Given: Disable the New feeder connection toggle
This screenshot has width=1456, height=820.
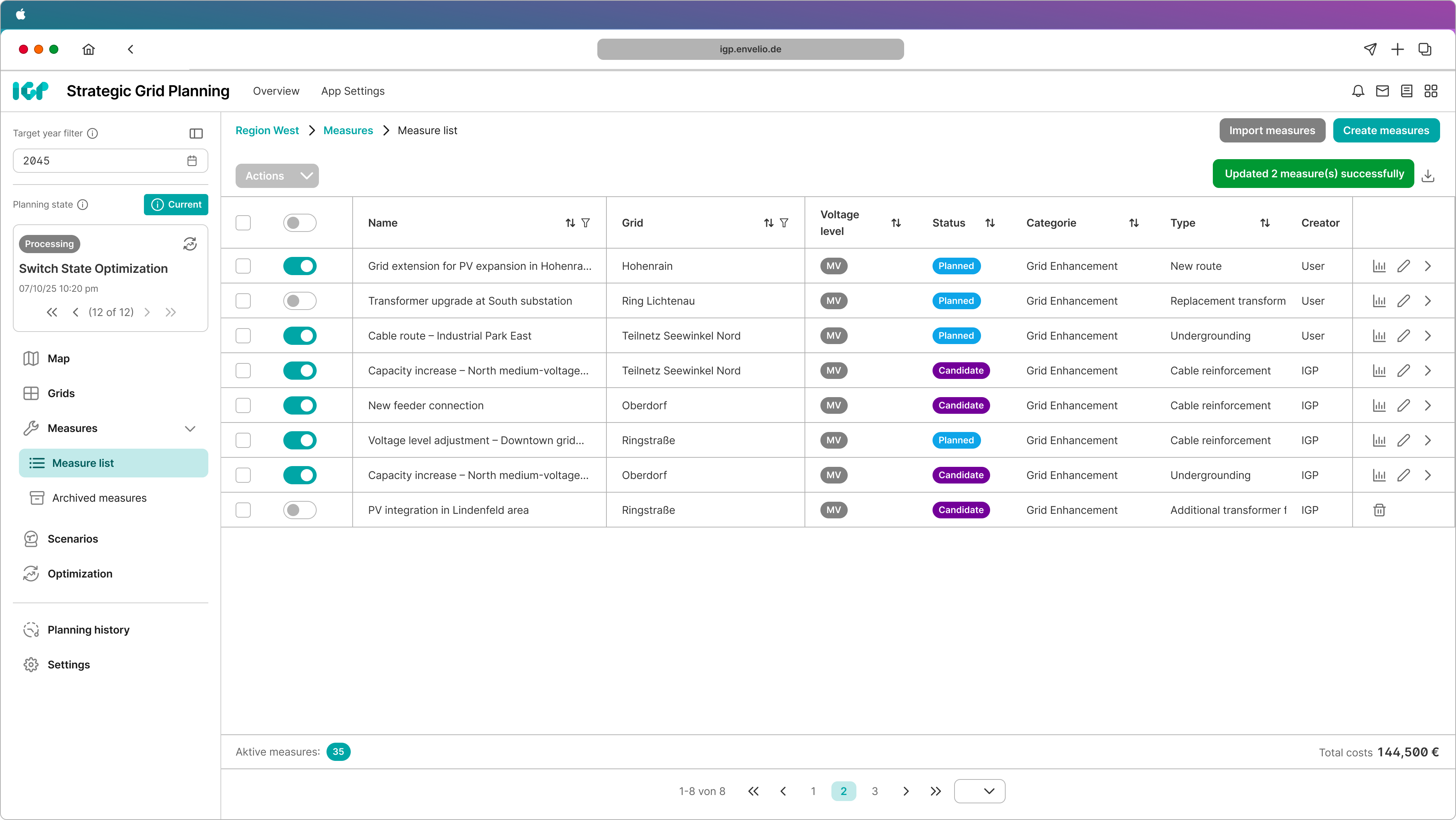Looking at the screenshot, I should pos(300,405).
